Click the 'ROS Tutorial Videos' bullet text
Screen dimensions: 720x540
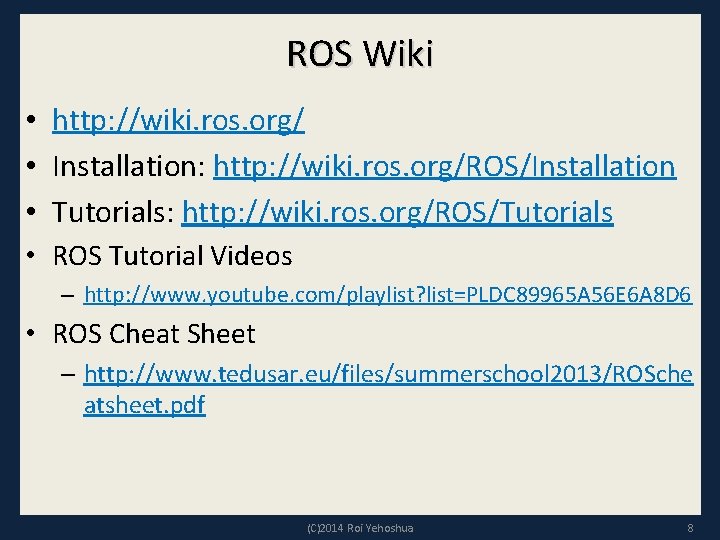(172, 255)
